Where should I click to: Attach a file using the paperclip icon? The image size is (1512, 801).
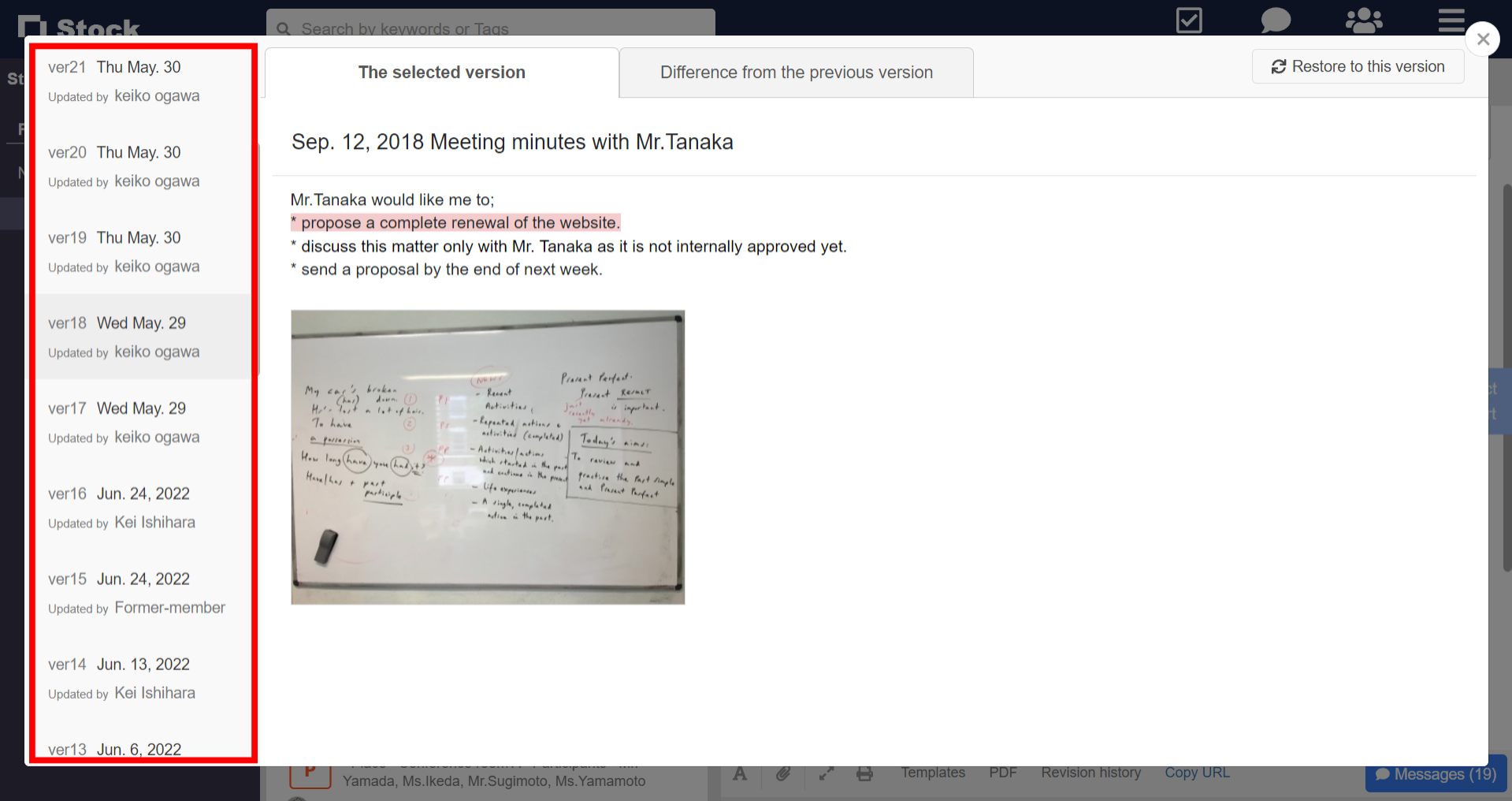tap(783, 774)
